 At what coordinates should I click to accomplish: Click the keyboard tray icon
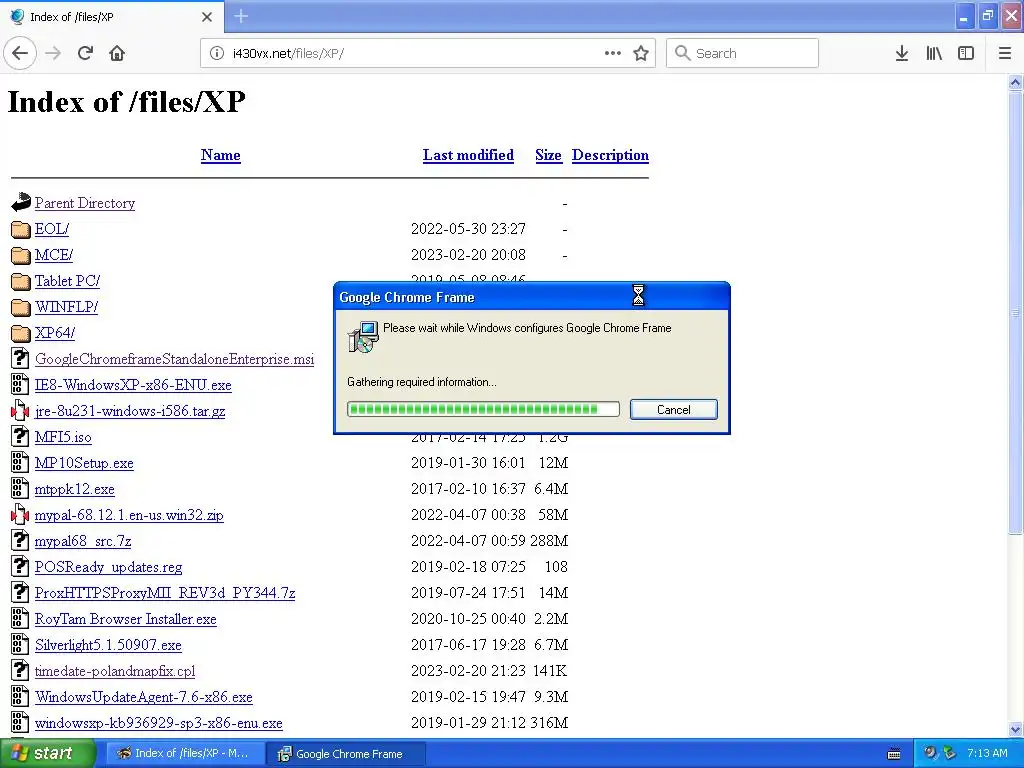coord(894,754)
